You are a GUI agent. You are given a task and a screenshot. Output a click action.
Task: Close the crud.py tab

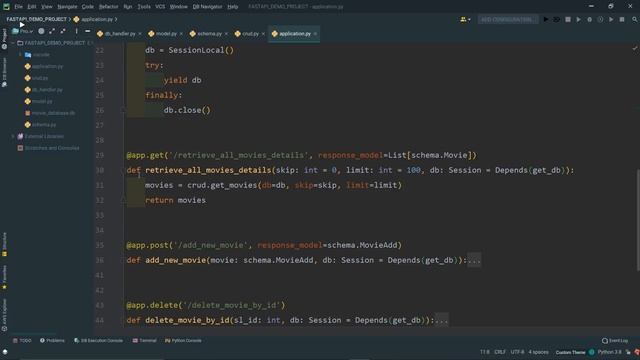pos(263,34)
